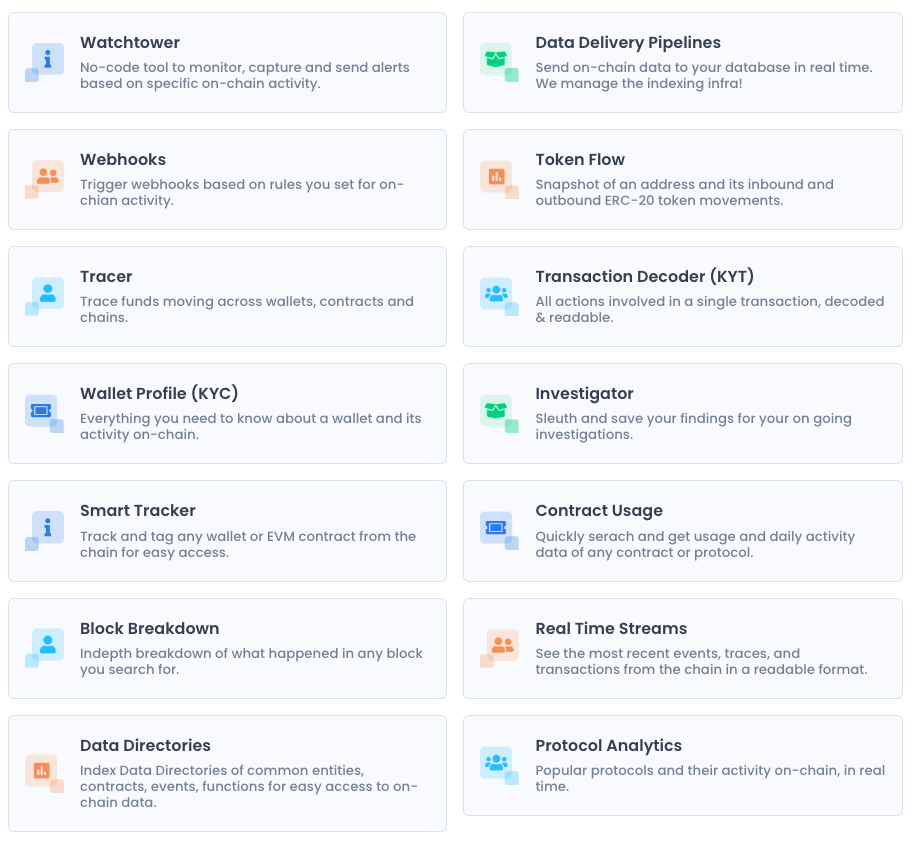Viewport: 916px width, 845px height.
Task: Click the Protocol Analytics group icon
Action: click(496, 763)
